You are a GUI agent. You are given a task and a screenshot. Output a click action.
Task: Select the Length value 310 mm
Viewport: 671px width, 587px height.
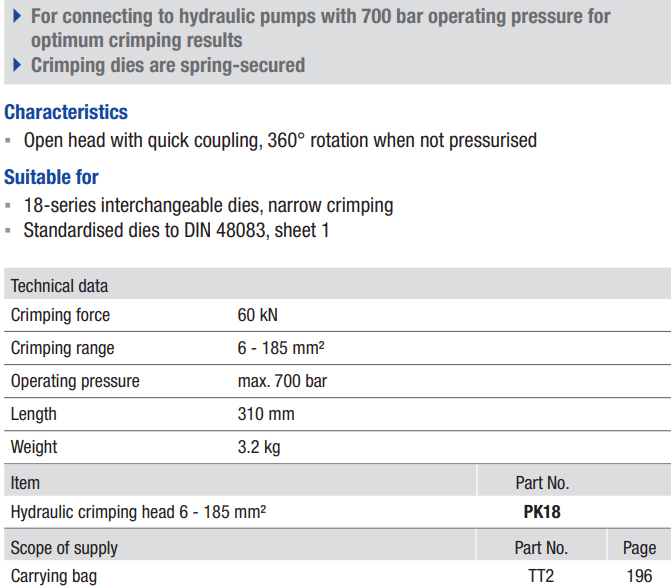tap(266, 414)
